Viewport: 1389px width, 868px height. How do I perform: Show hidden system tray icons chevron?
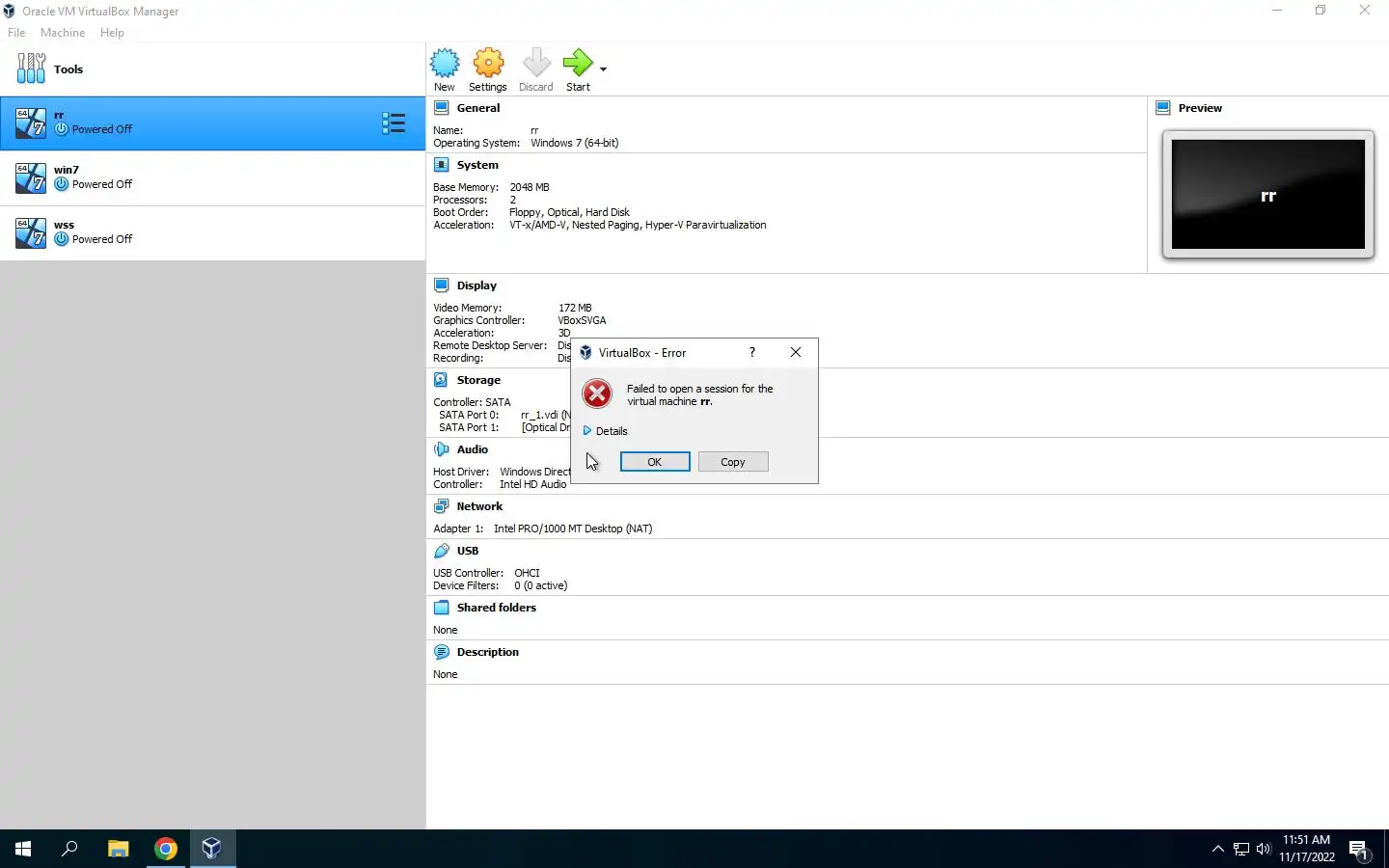[1217, 849]
